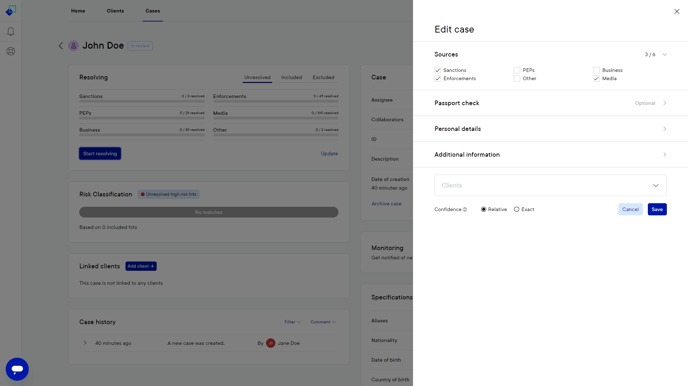Click the Save button

[657, 209]
